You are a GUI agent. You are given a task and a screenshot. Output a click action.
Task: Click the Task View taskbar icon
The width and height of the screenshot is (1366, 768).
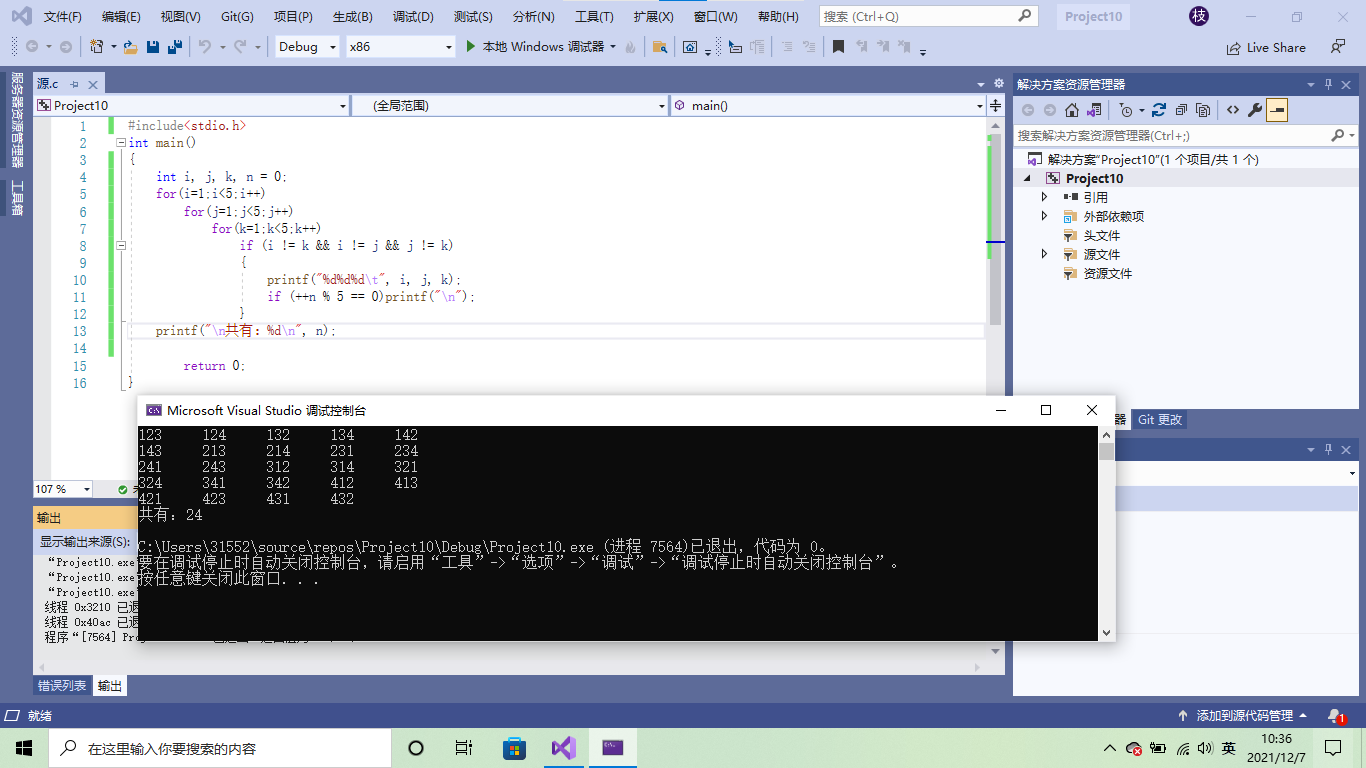tap(464, 747)
